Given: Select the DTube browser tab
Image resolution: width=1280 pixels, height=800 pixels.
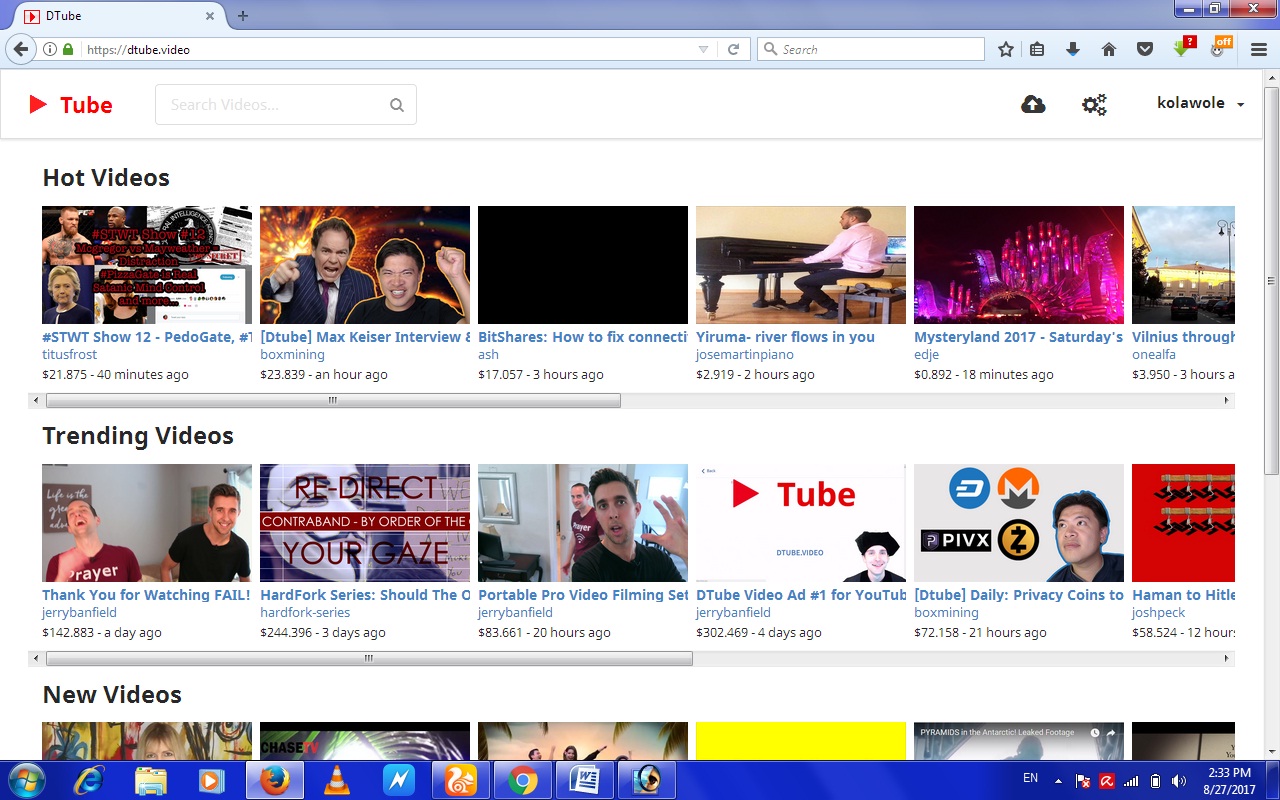Looking at the screenshot, I should [120, 16].
